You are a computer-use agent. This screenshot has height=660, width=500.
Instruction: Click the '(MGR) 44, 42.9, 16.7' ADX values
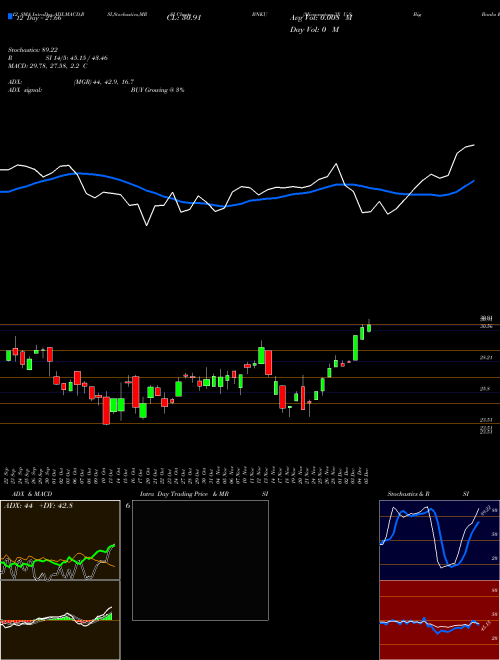(x=102, y=82)
